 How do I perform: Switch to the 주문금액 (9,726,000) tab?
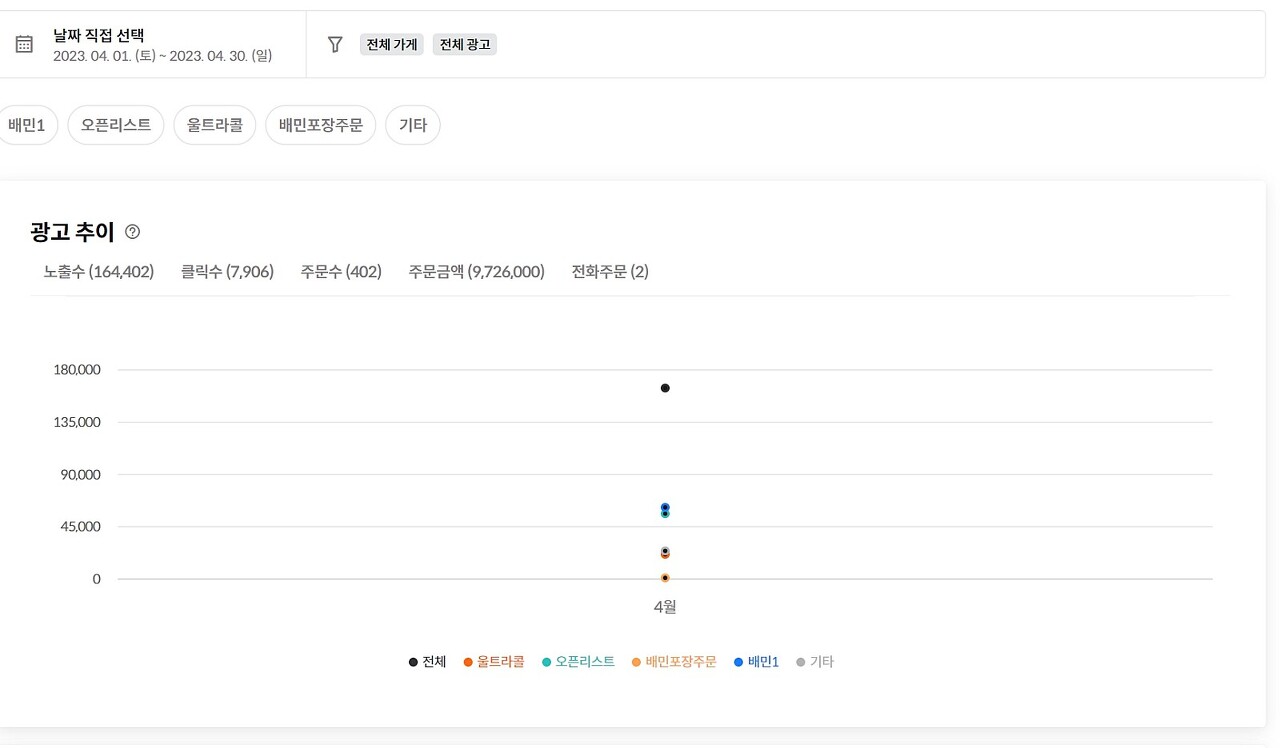click(477, 272)
